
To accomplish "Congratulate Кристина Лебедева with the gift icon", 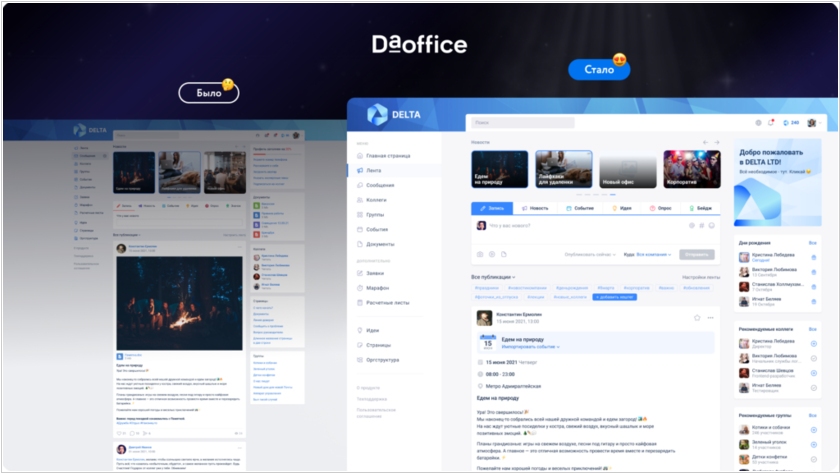I will point(813,258).
